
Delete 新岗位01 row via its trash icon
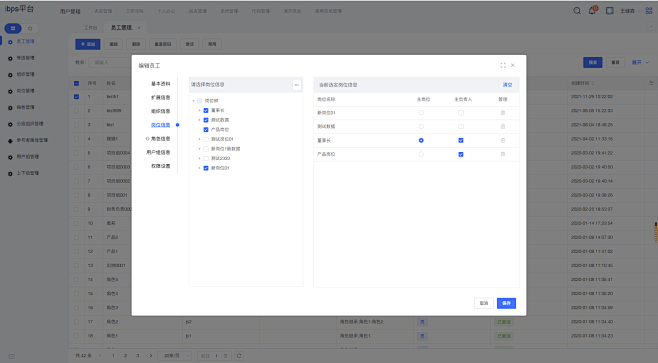click(x=503, y=113)
